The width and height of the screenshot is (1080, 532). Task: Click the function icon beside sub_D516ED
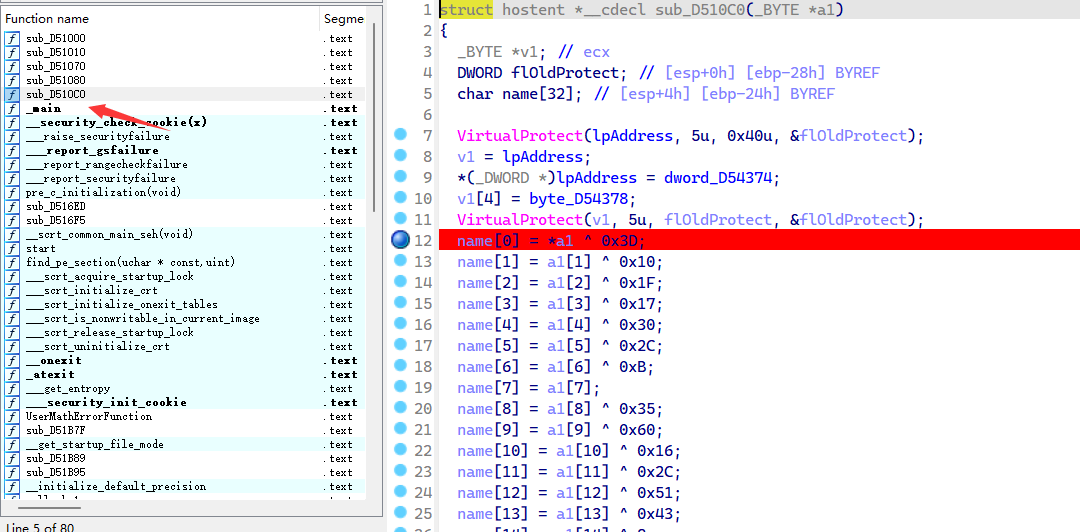12,207
